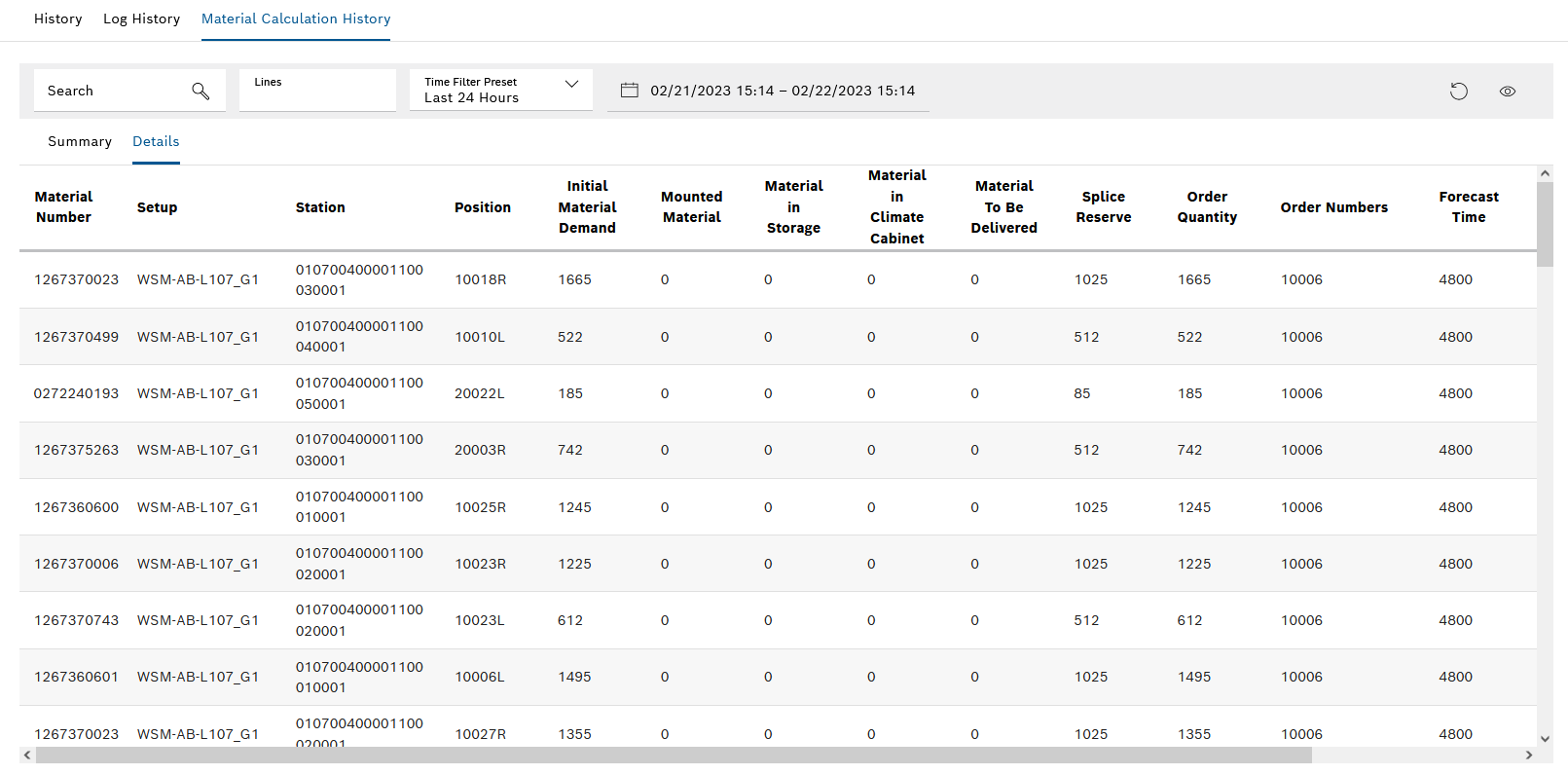Select material number 1267370499 cell
This screenshot has width=1568, height=775.
tap(77, 337)
